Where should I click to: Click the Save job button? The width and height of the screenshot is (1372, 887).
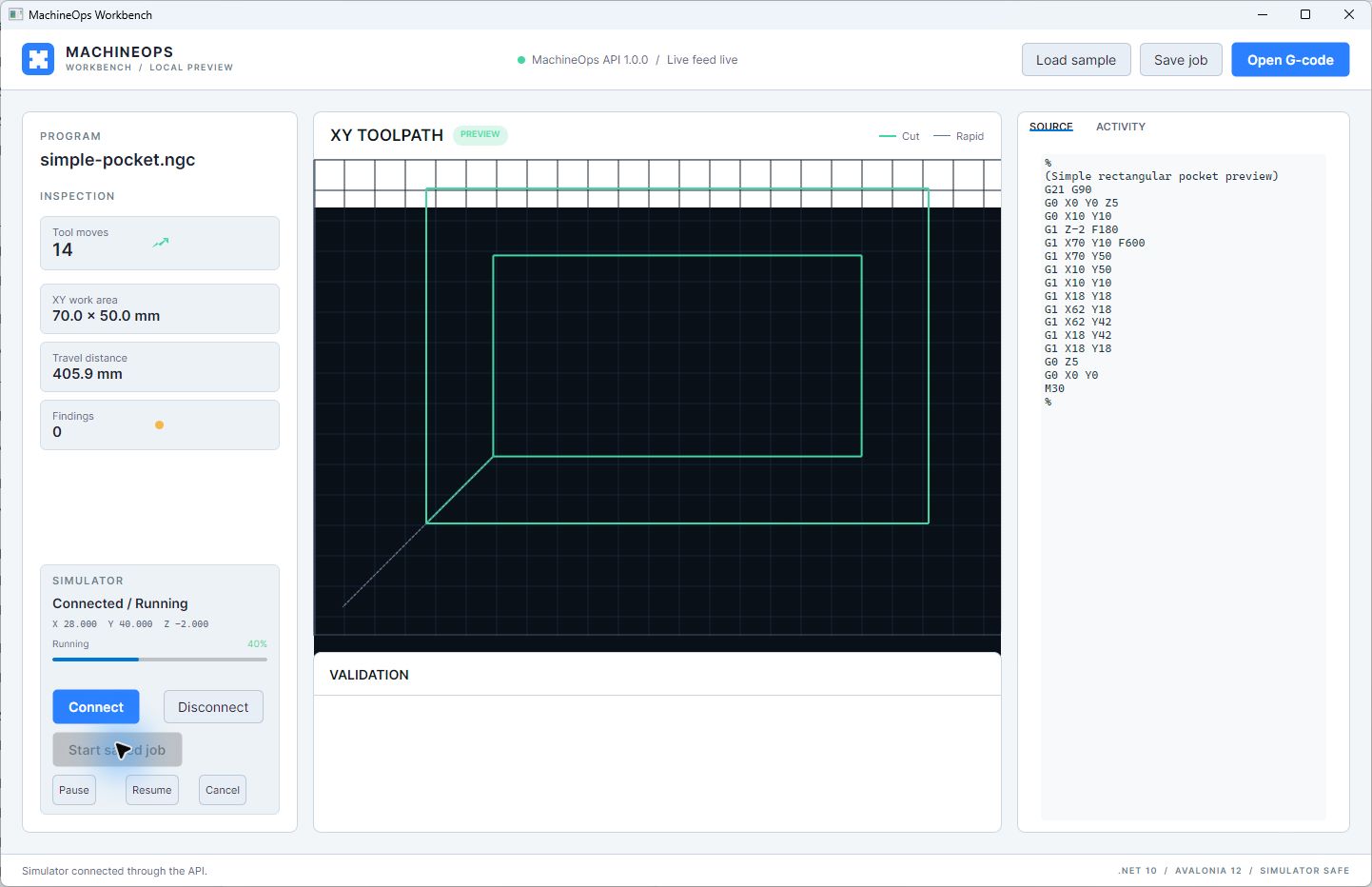1181,60
